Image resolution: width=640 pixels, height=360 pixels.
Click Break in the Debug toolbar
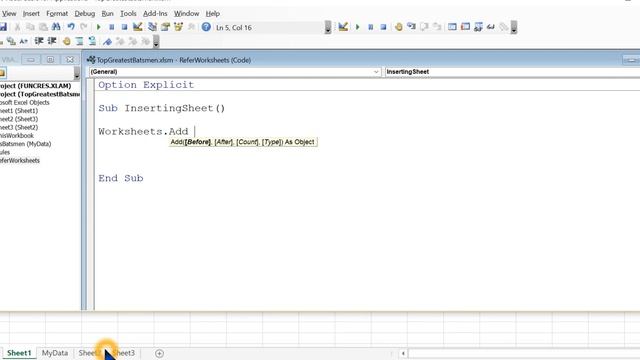pyautogui.click(x=371, y=27)
